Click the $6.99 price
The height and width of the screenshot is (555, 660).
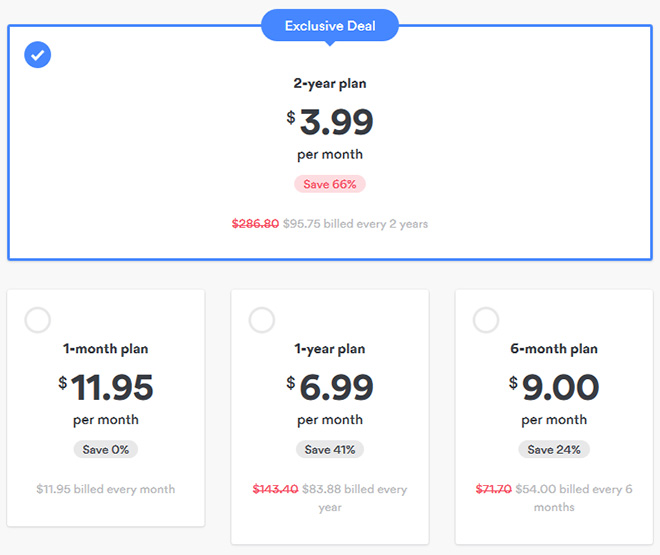tap(330, 387)
